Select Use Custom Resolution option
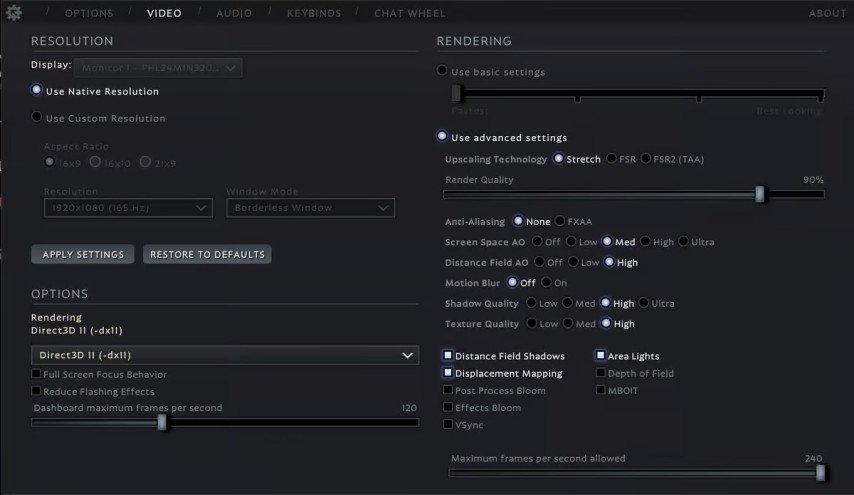The height and width of the screenshot is (495, 854). (x=38, y=118)
